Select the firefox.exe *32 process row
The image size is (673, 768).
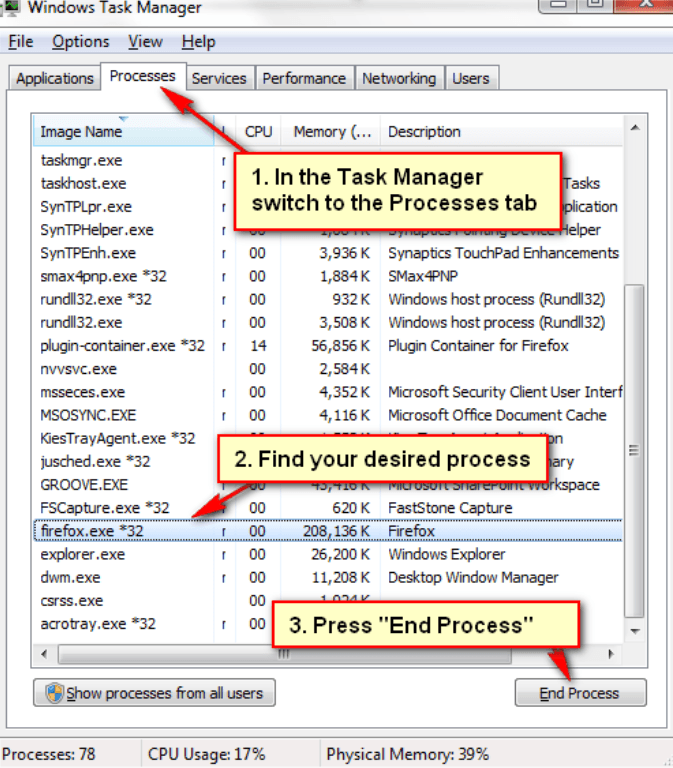pos(92,531)
